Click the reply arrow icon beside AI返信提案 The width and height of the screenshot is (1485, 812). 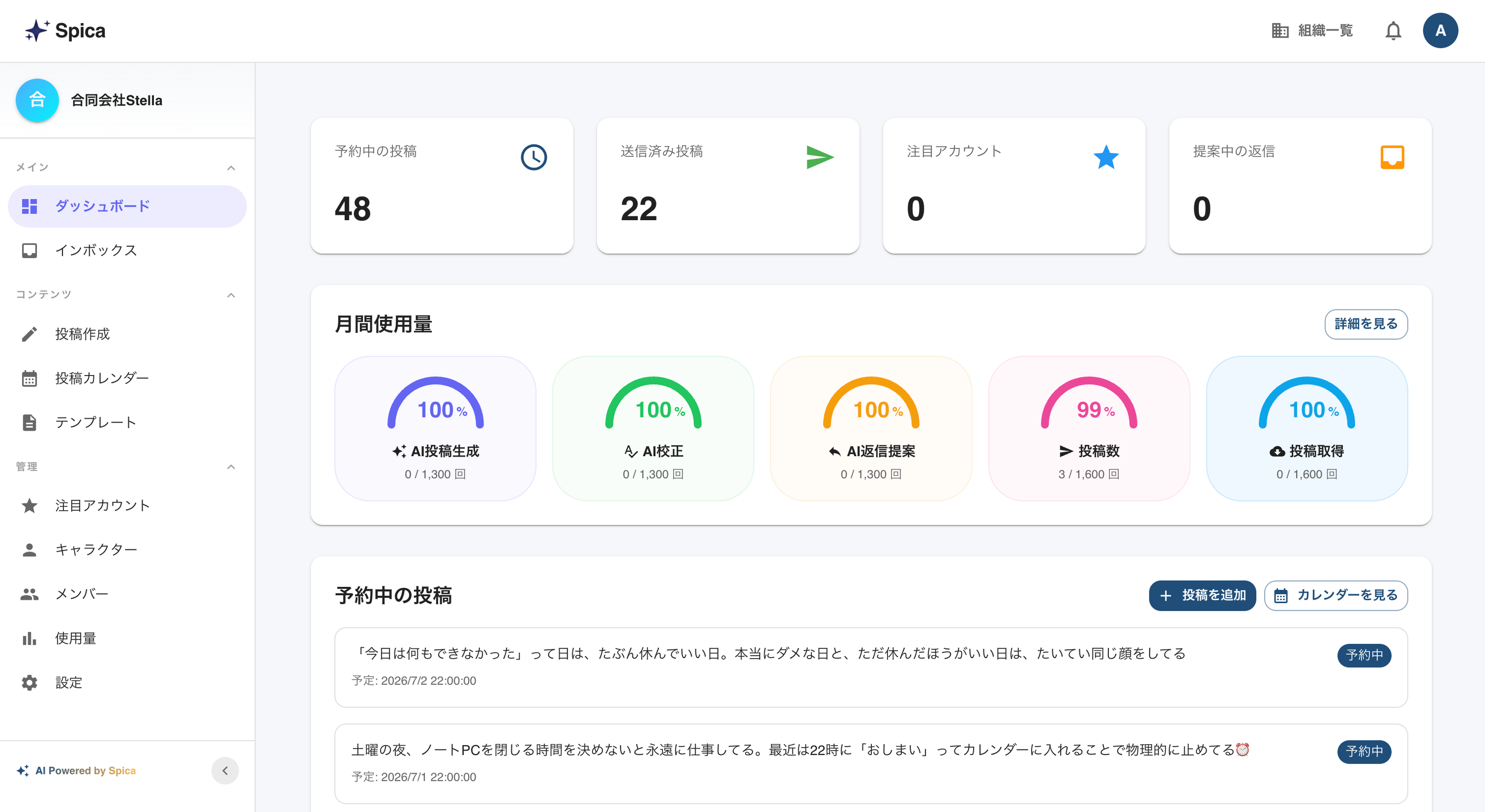834,451
